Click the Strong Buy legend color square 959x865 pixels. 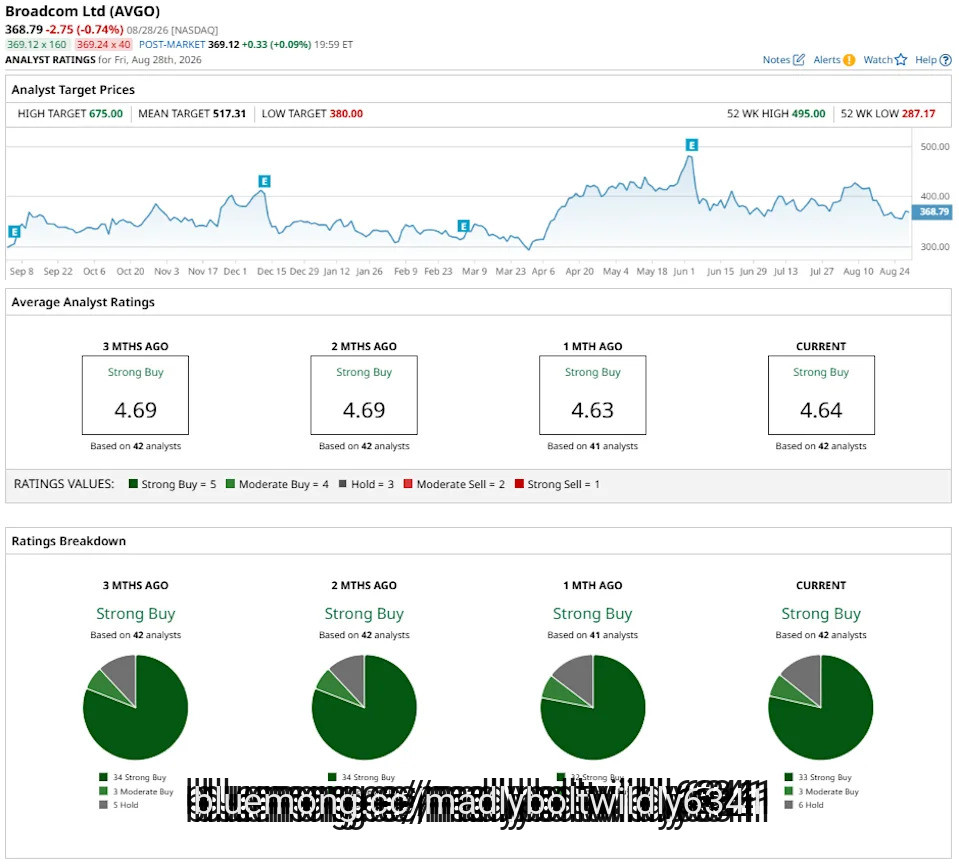point(133,483)
